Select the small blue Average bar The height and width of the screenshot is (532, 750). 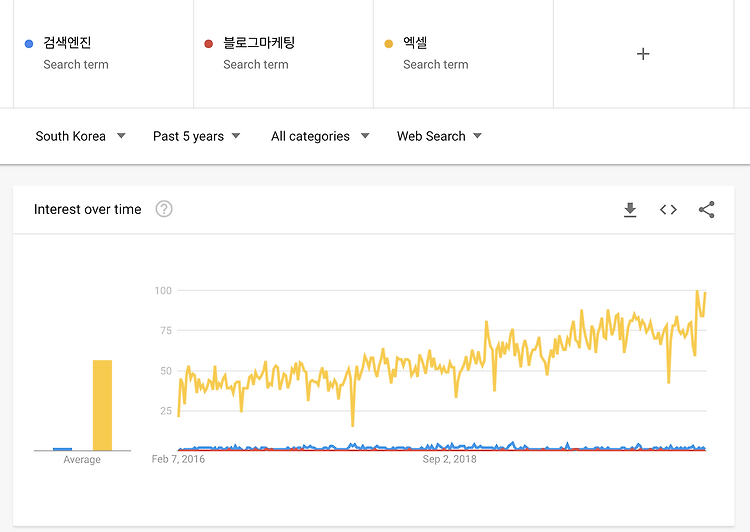[x=62, y=449]
